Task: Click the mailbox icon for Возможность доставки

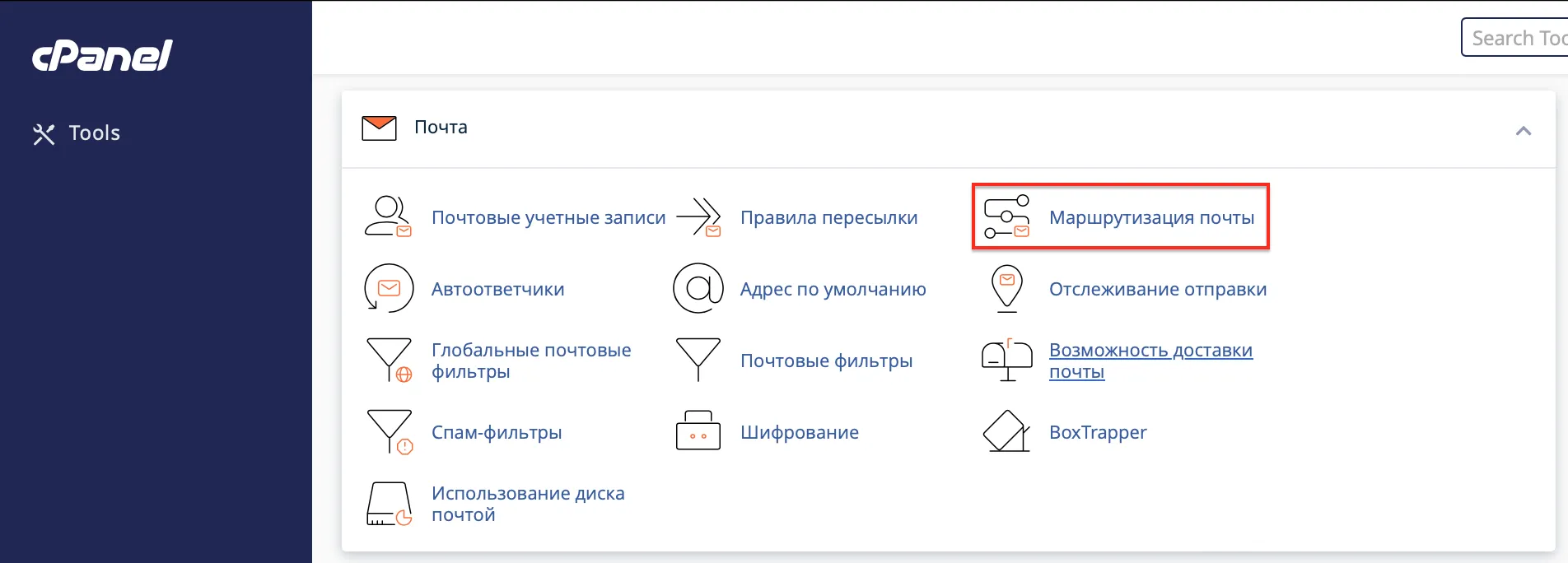Action: click(1006, 361)
